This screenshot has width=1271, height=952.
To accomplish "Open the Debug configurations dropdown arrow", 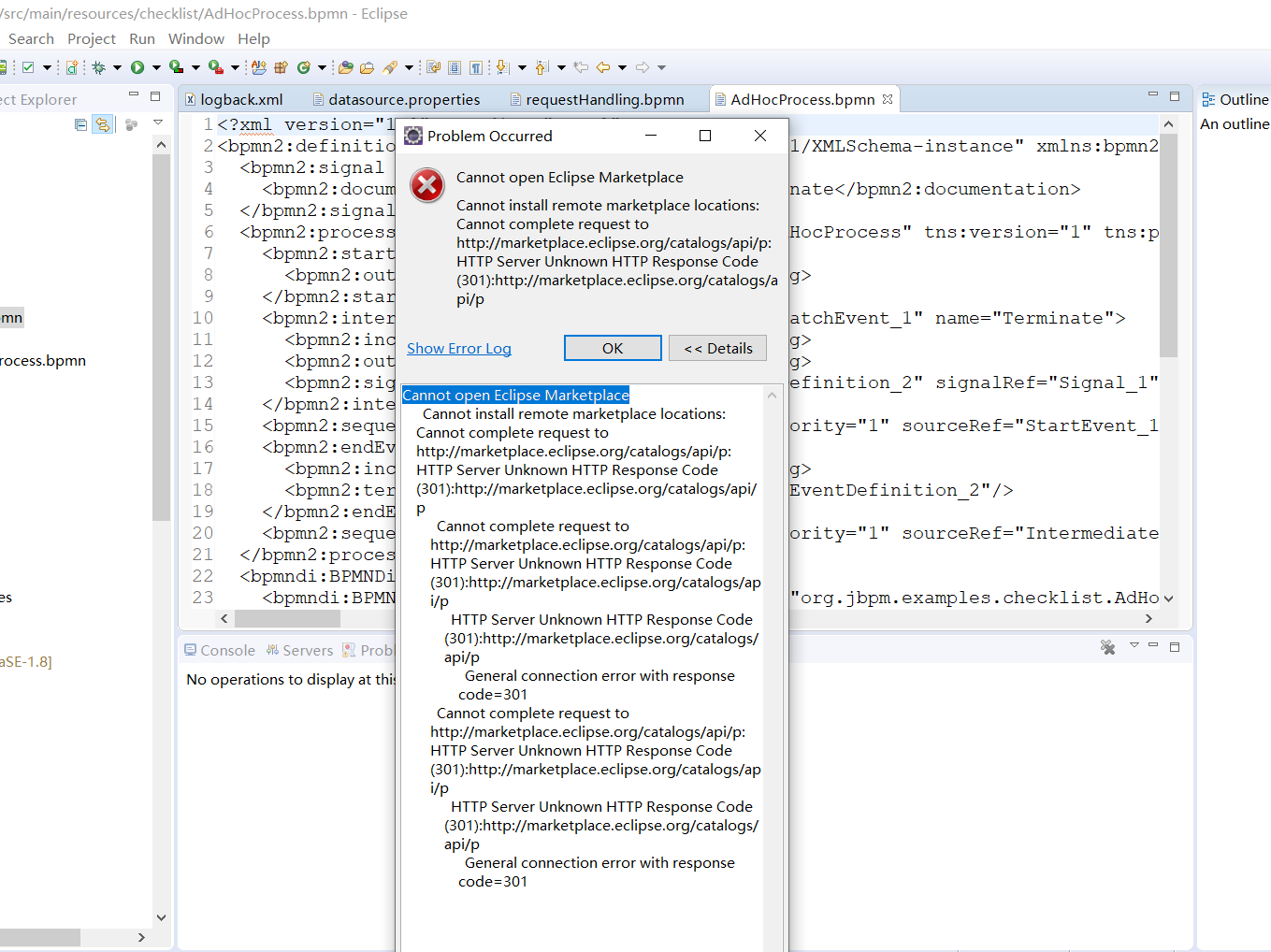I will tap(117, 67).
